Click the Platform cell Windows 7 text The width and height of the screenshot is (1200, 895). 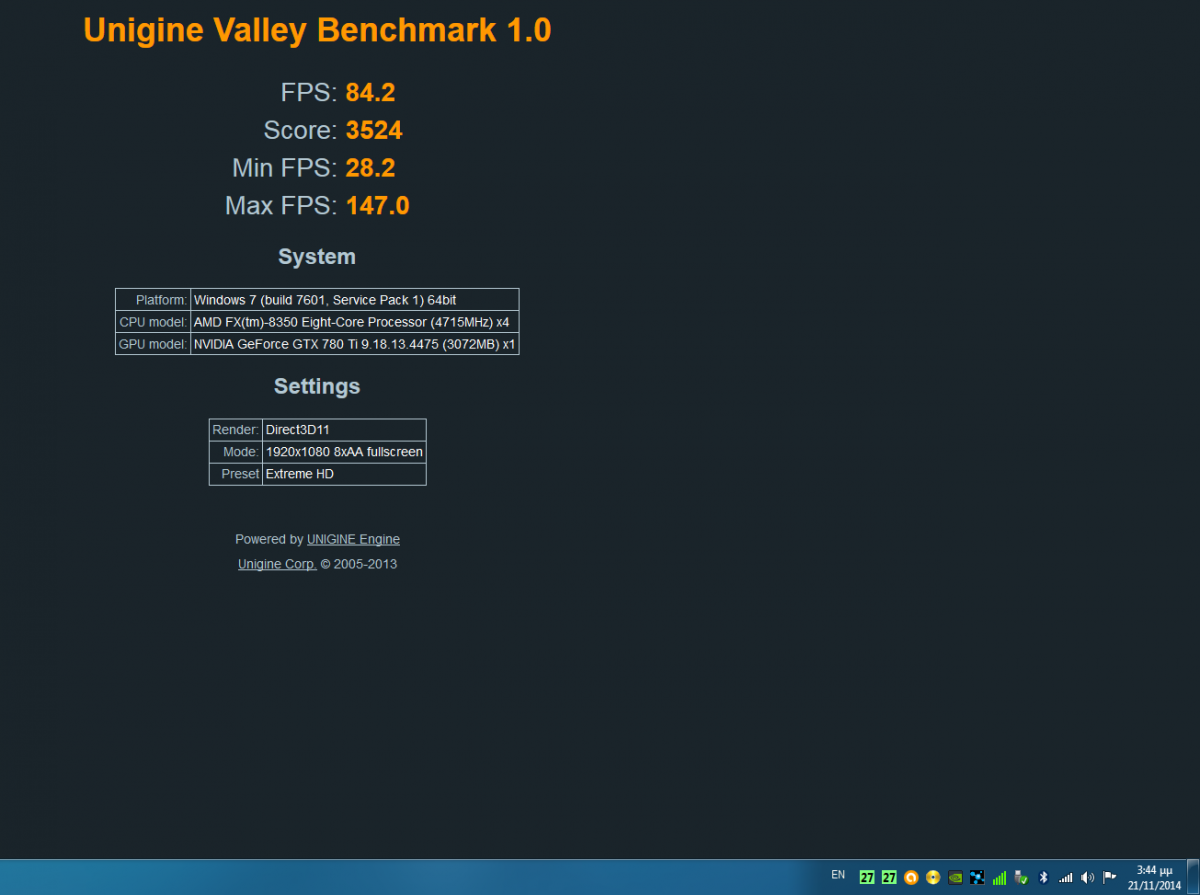(x=355, y=299)
